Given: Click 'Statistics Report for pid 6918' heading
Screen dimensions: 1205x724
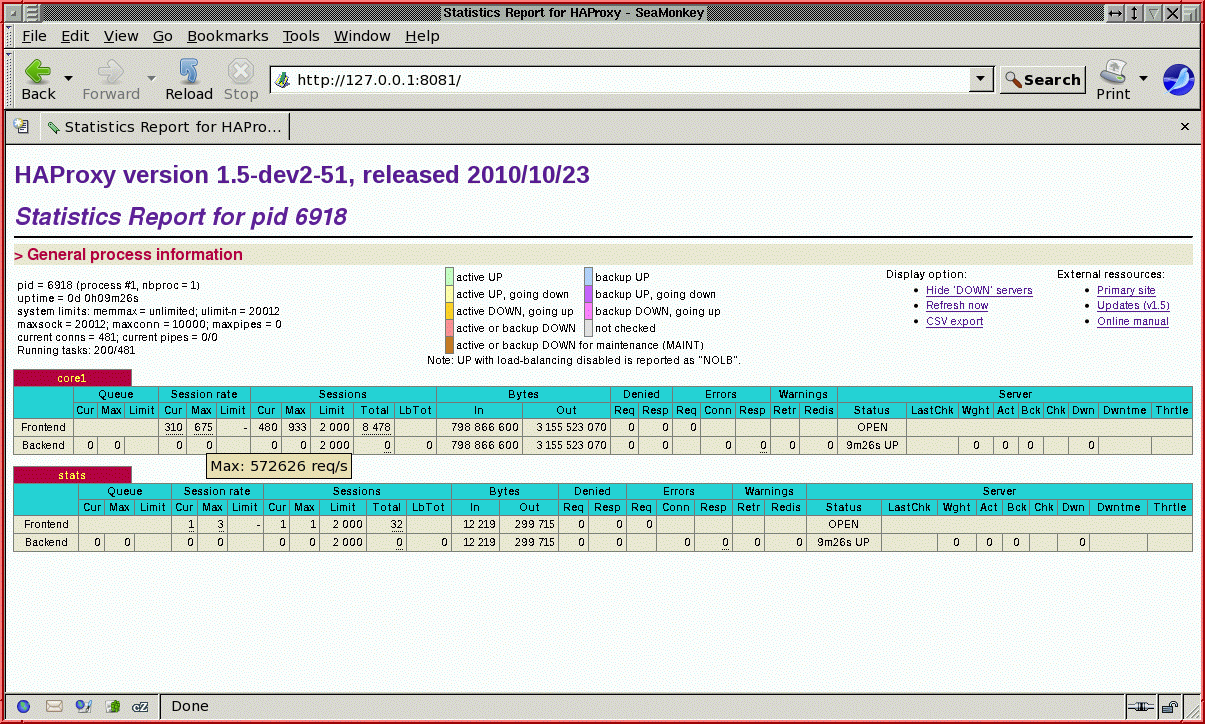Looking at the screenshot, I should 181,217.
